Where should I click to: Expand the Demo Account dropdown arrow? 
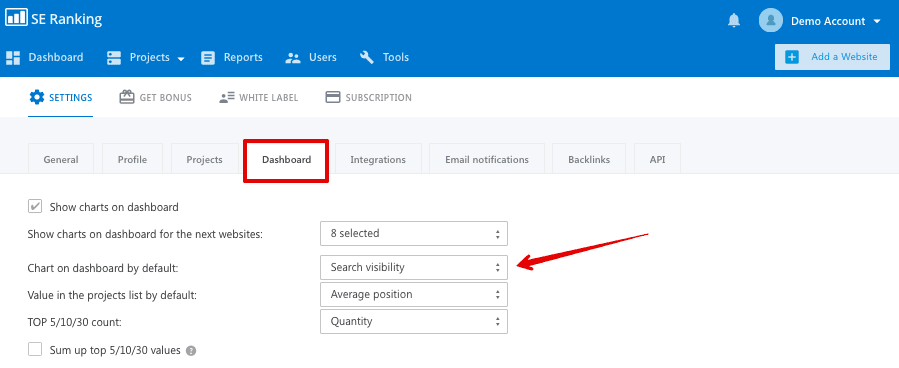(877, 21)
